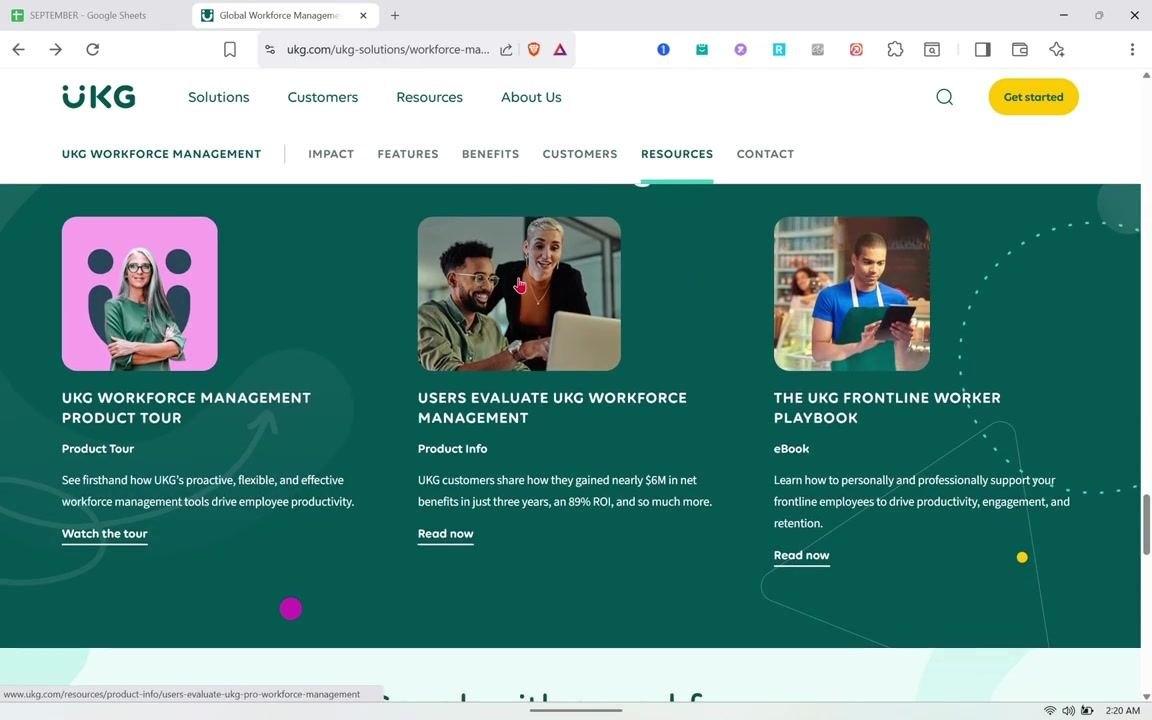Viewport: 1152px width, 720px height.
Task: Jump to the BENEFITS section
Action: click(x=490, y=154)
